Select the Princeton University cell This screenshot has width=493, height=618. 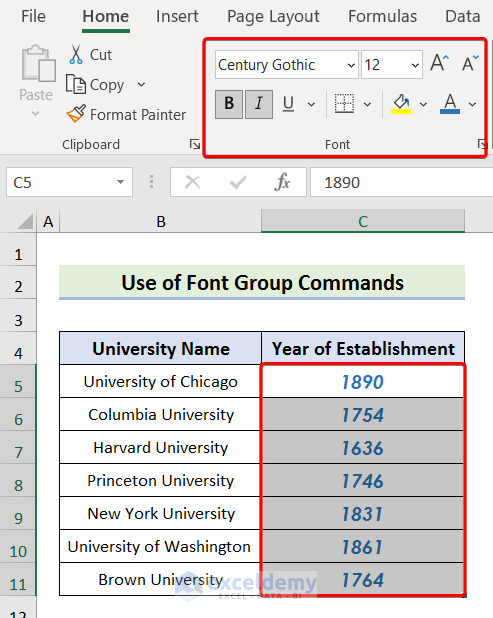coord(160,480)
